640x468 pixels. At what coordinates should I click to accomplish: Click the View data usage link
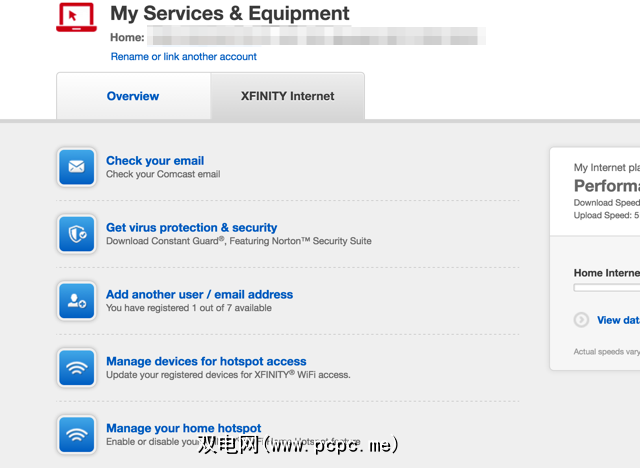(618, 320)
